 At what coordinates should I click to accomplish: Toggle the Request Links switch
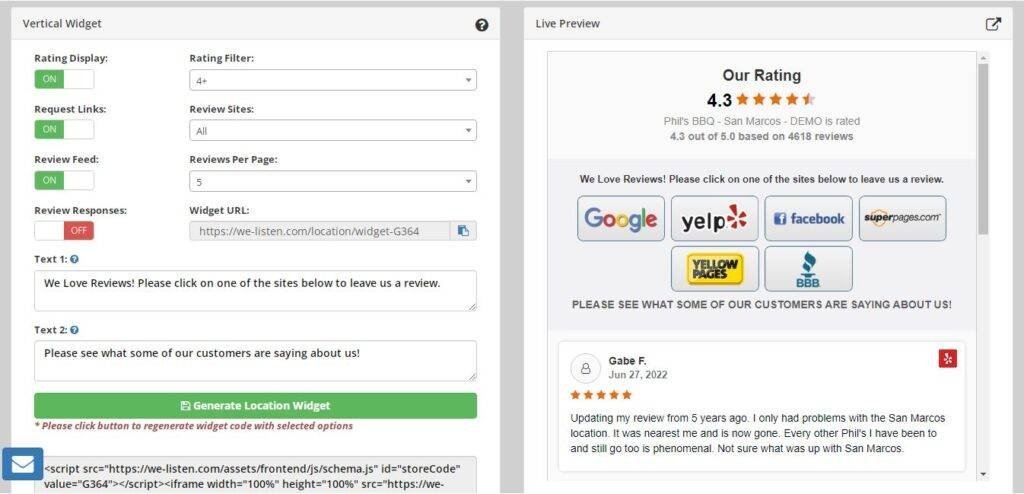click(64, 129)
